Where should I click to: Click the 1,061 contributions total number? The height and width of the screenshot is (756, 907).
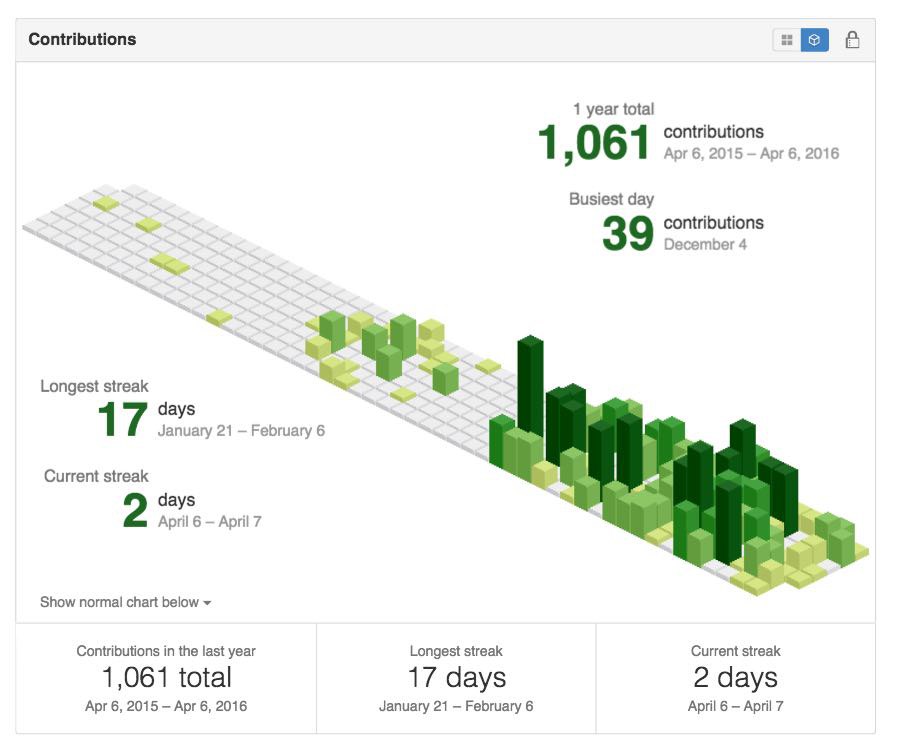(x=594, y=143)
